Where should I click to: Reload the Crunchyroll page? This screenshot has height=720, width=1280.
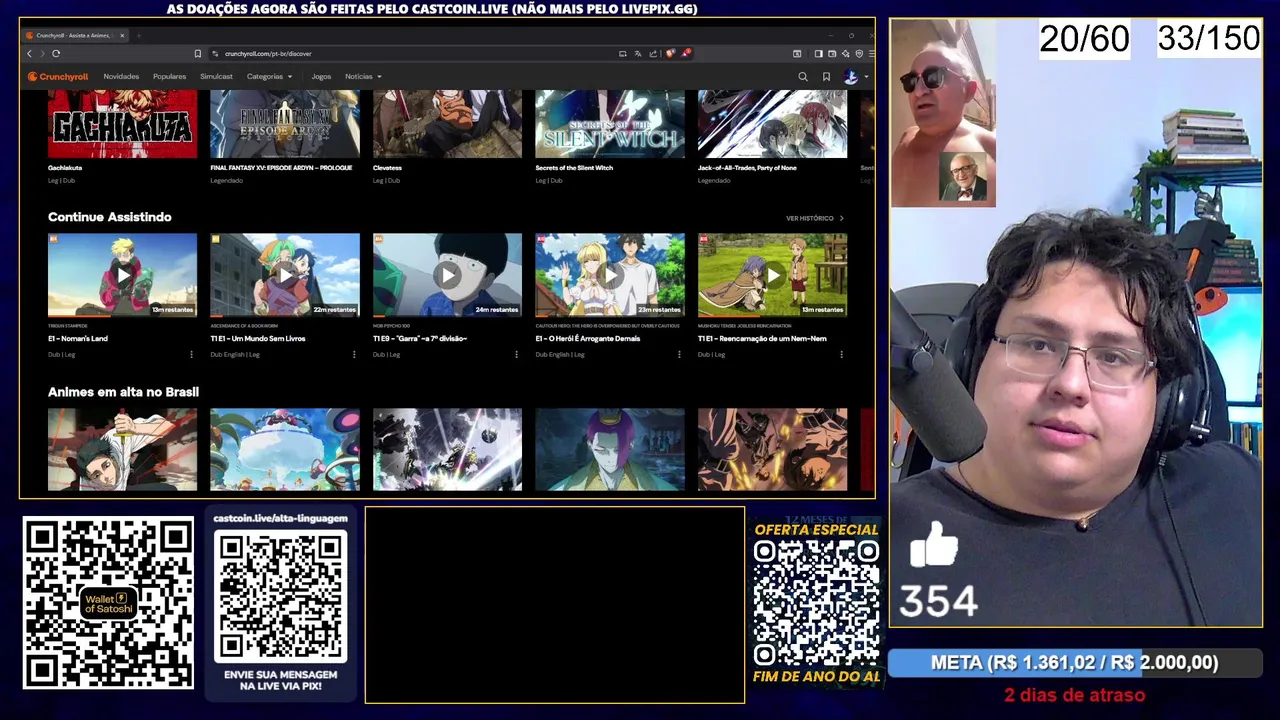(x=56, y=53)
